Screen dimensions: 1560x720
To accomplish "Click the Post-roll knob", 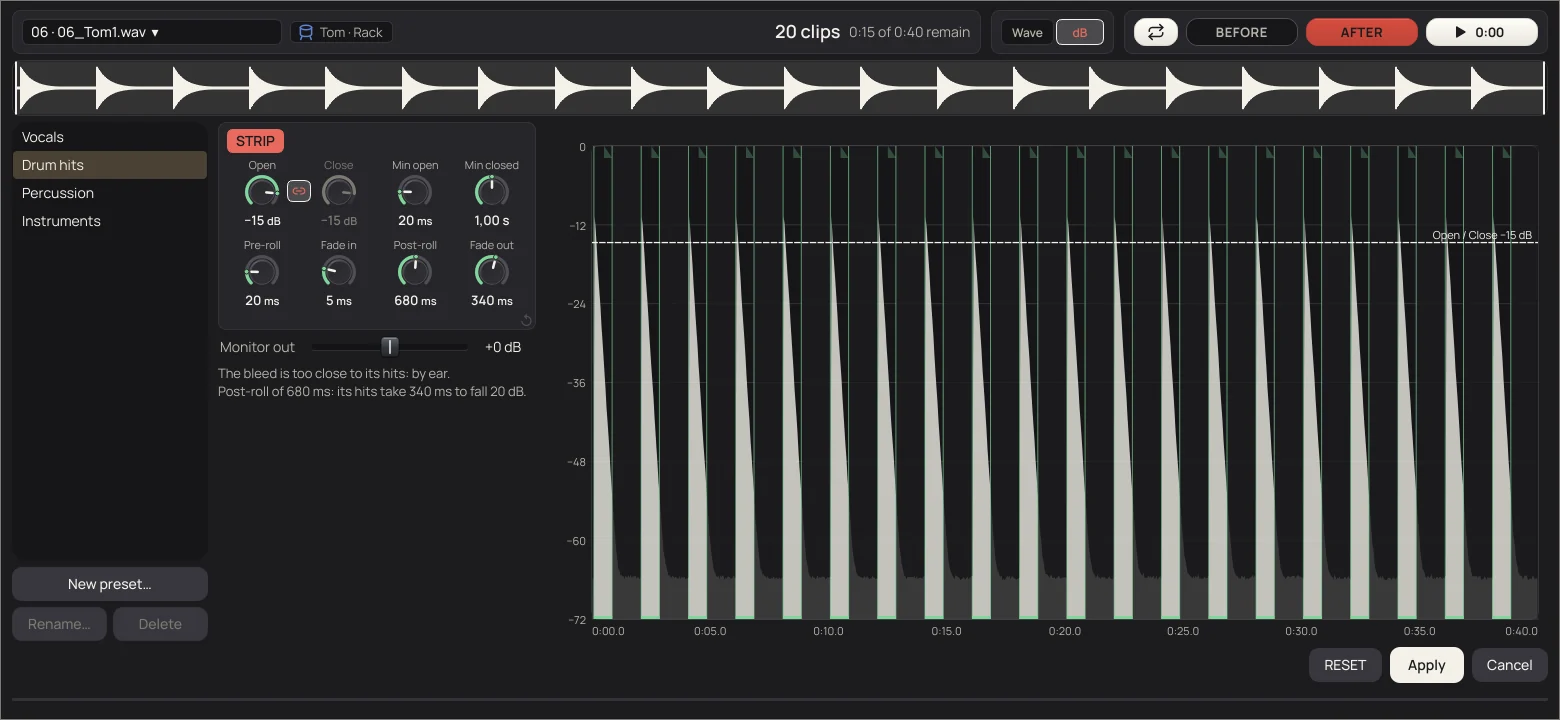I will [415, 271].
